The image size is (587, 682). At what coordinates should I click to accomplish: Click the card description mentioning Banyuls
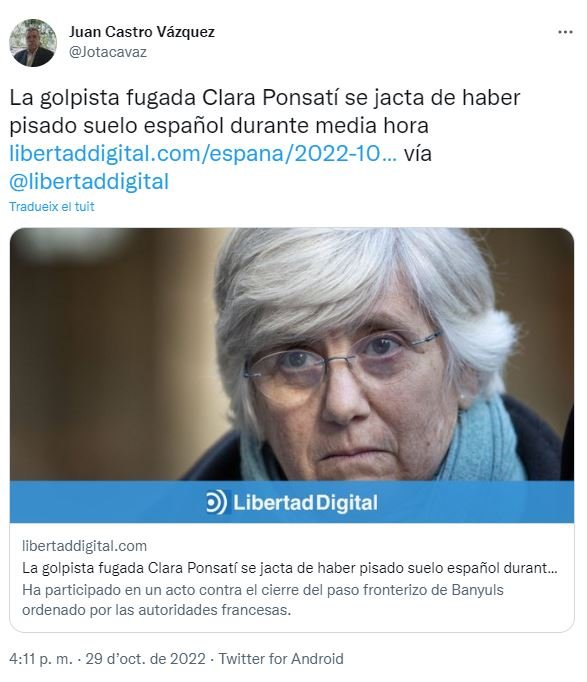pos(263,600)
